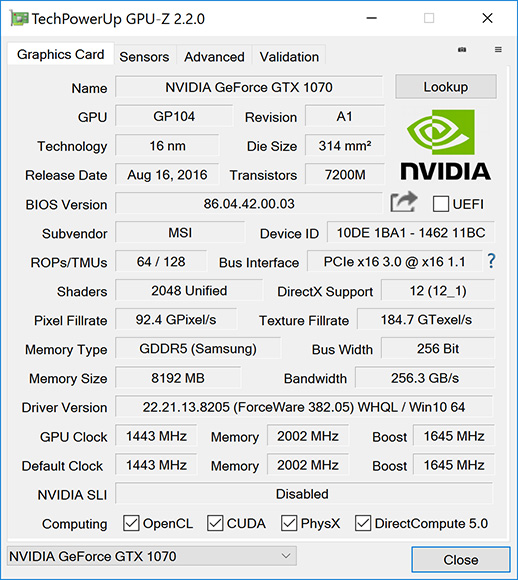Click the Default Clock value 1443 MHz
The height and width of the screenshot is (580, 518).
(156, 465)
